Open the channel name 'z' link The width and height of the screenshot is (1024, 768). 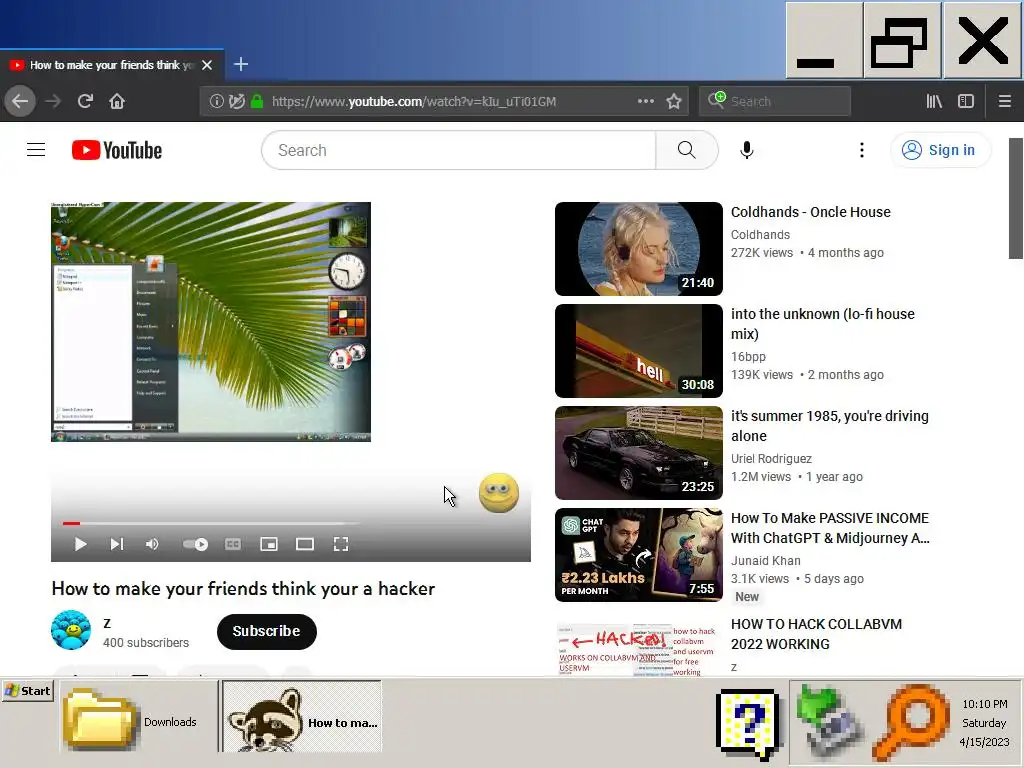[107, 623]
